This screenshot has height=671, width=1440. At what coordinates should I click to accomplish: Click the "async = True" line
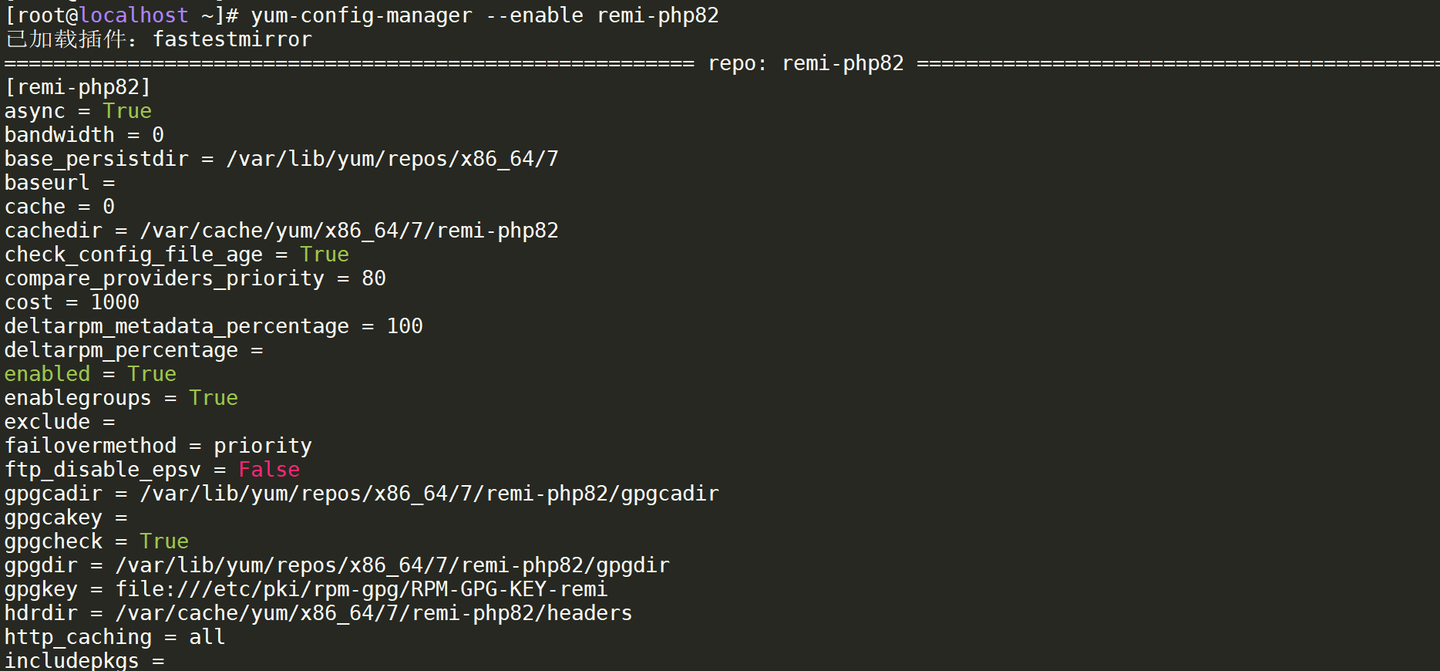coord(78,111)
